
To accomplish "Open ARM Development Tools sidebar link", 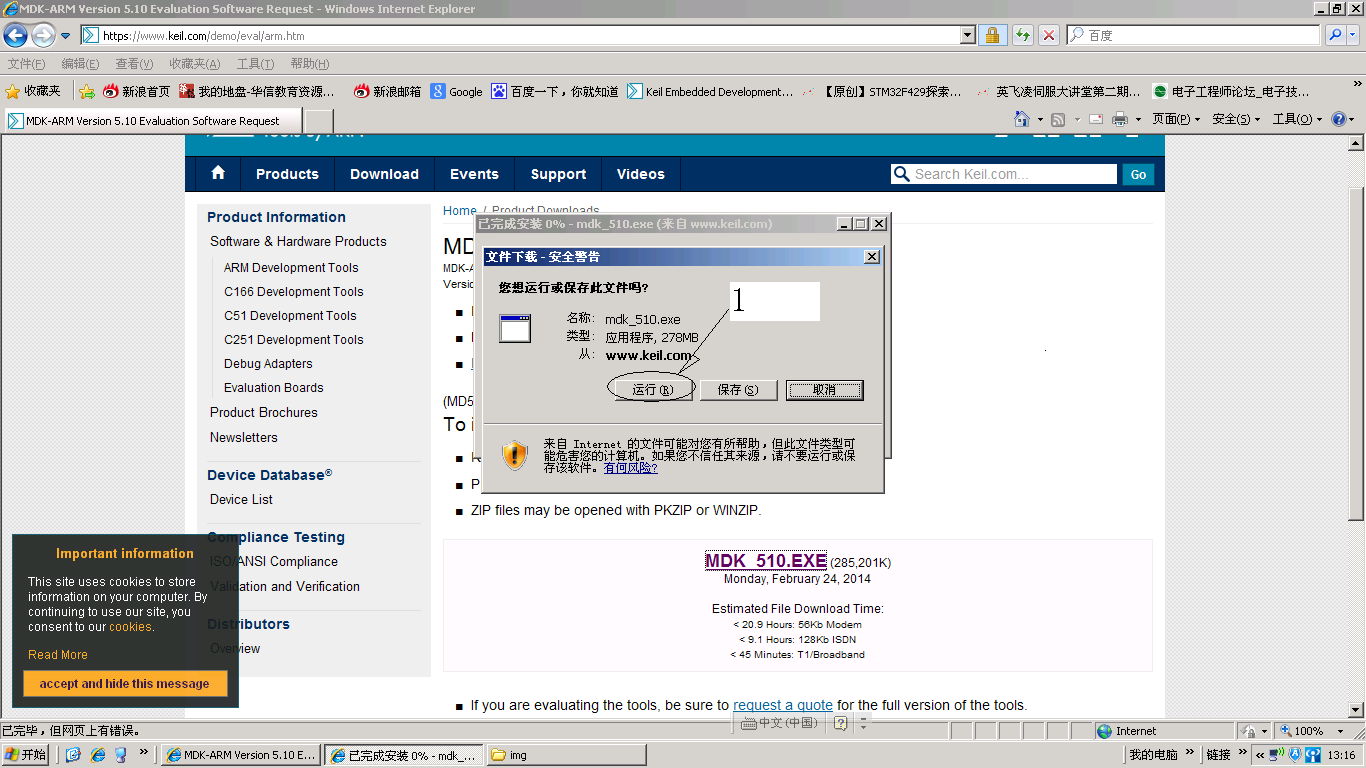I will coord(291,268).
